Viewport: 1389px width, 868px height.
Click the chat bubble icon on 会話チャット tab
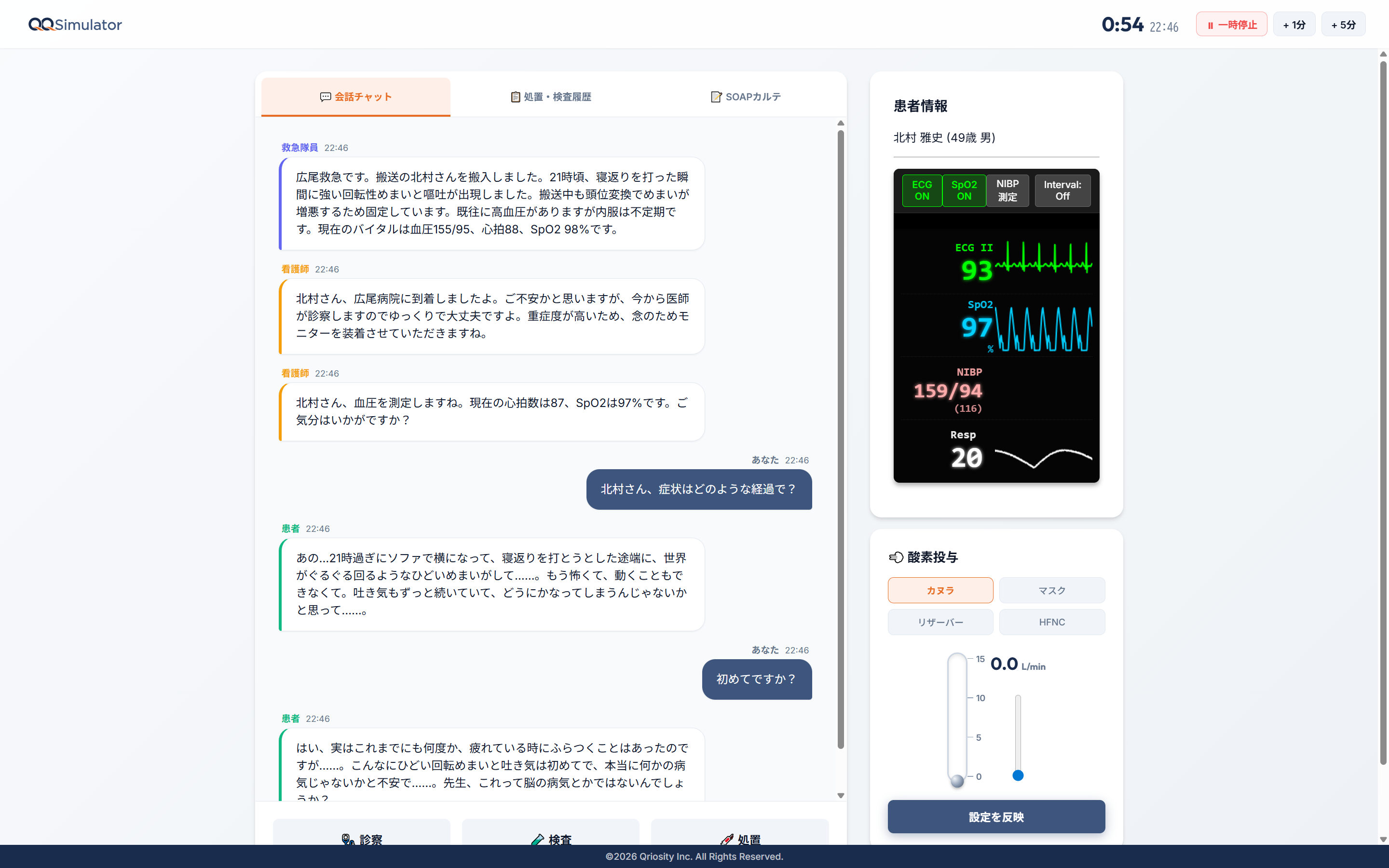click(326, 97)
